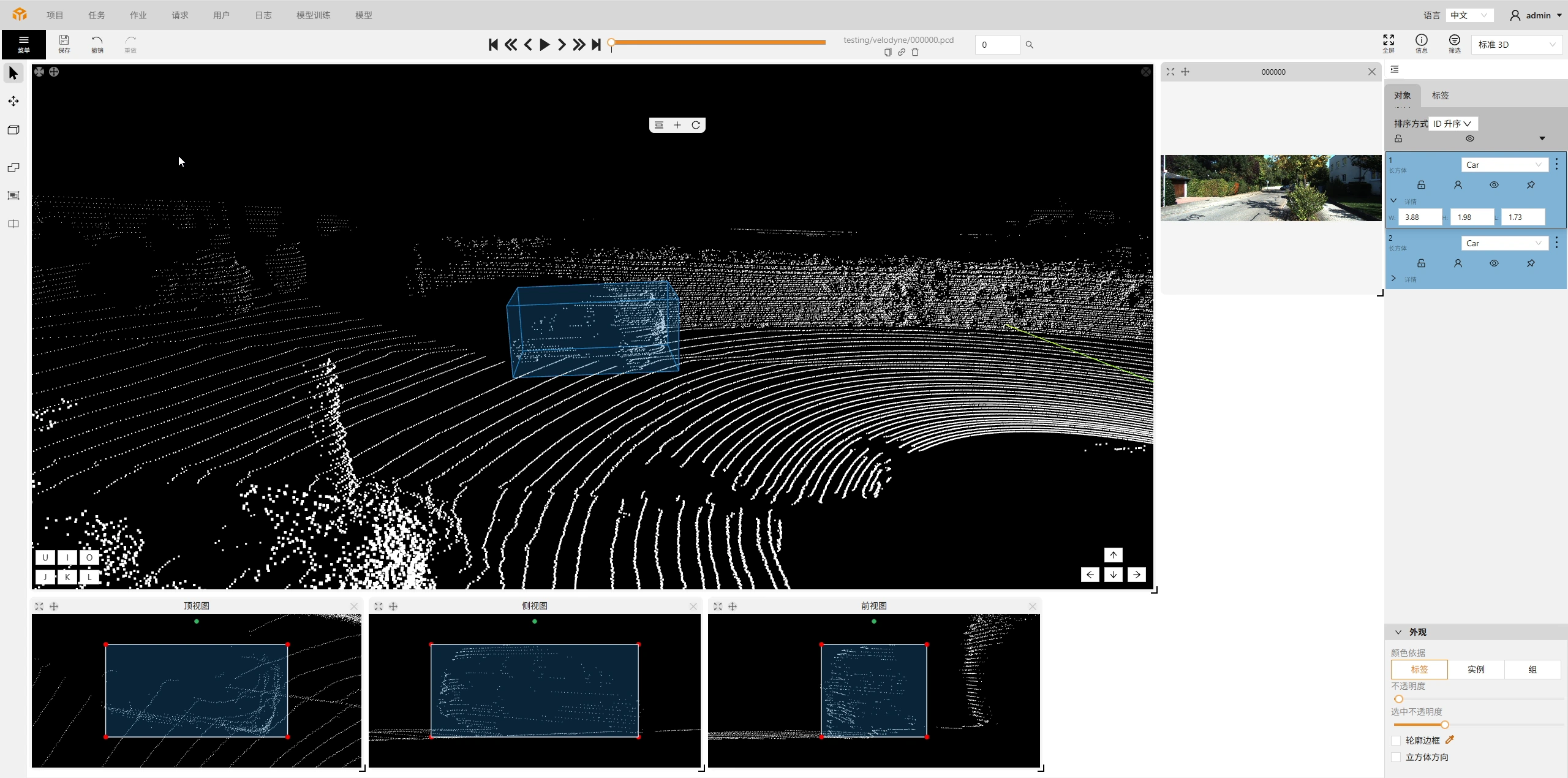Copy the file name icon
This screenshot has height=778, width=1568.
[888, 52]
